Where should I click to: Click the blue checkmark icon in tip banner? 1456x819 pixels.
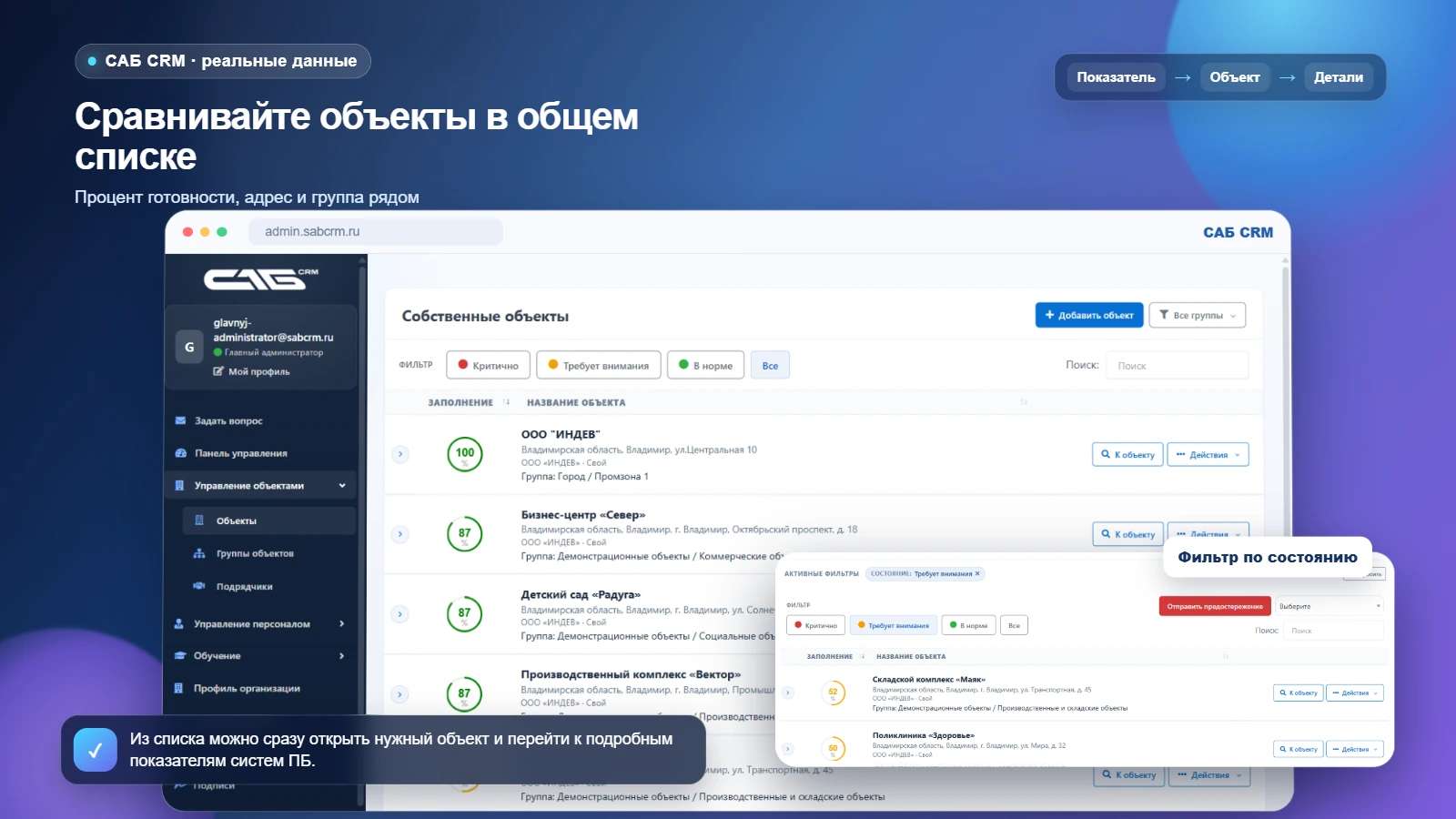click(x=96, y=750)
